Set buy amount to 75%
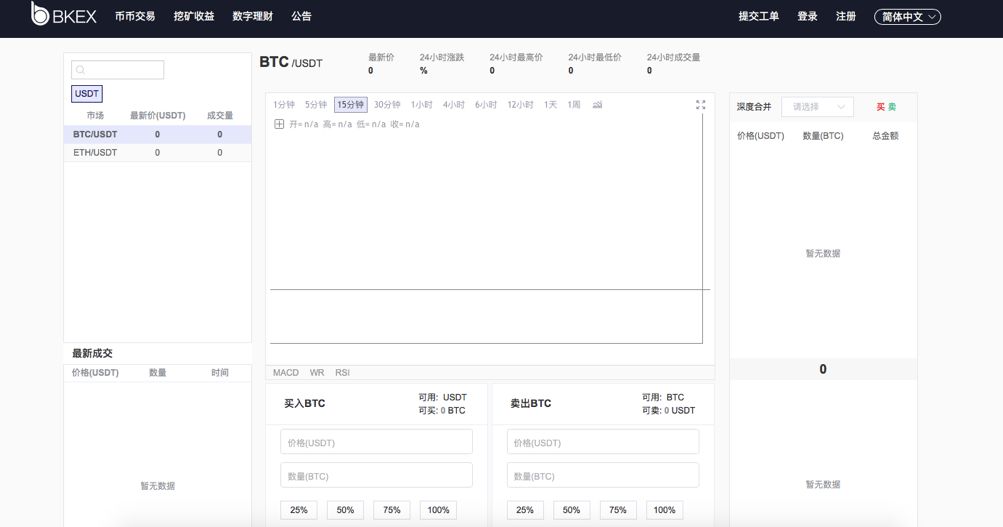 pyautogui.click(x=391, y=510)
